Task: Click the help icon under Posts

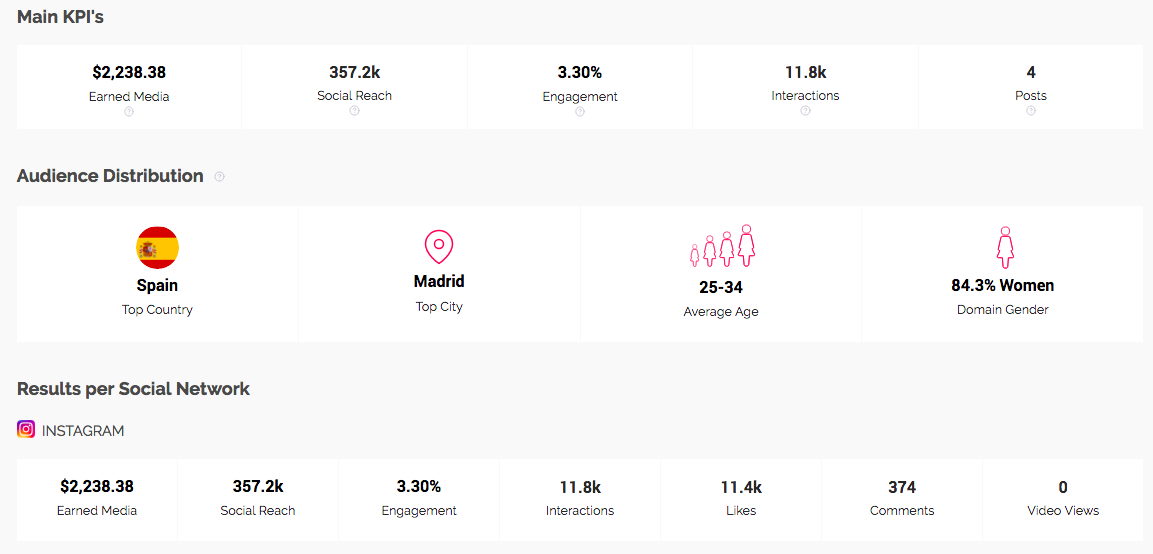Action: 1030,111
